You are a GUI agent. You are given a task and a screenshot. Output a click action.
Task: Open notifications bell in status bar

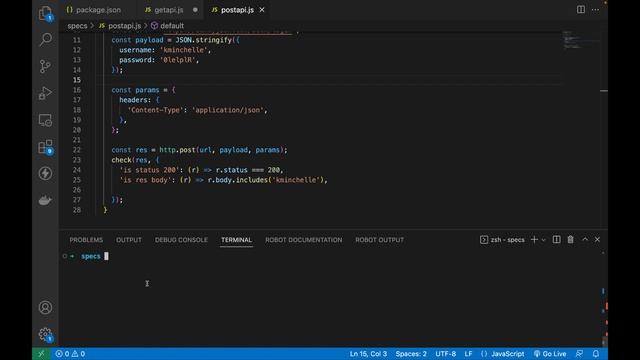[596, 354]
